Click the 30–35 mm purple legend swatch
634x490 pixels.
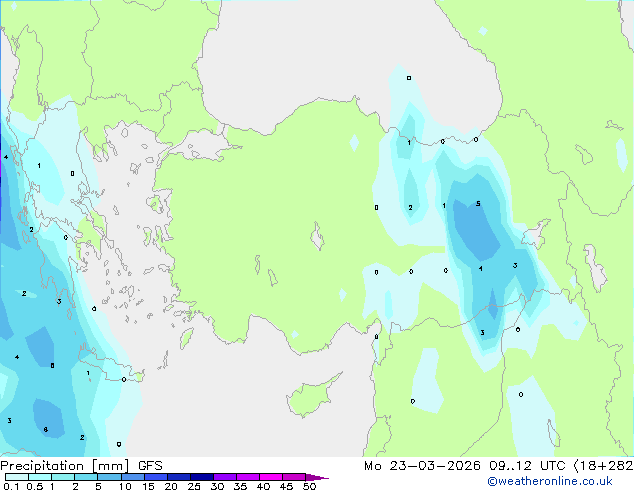pos(224,477)
